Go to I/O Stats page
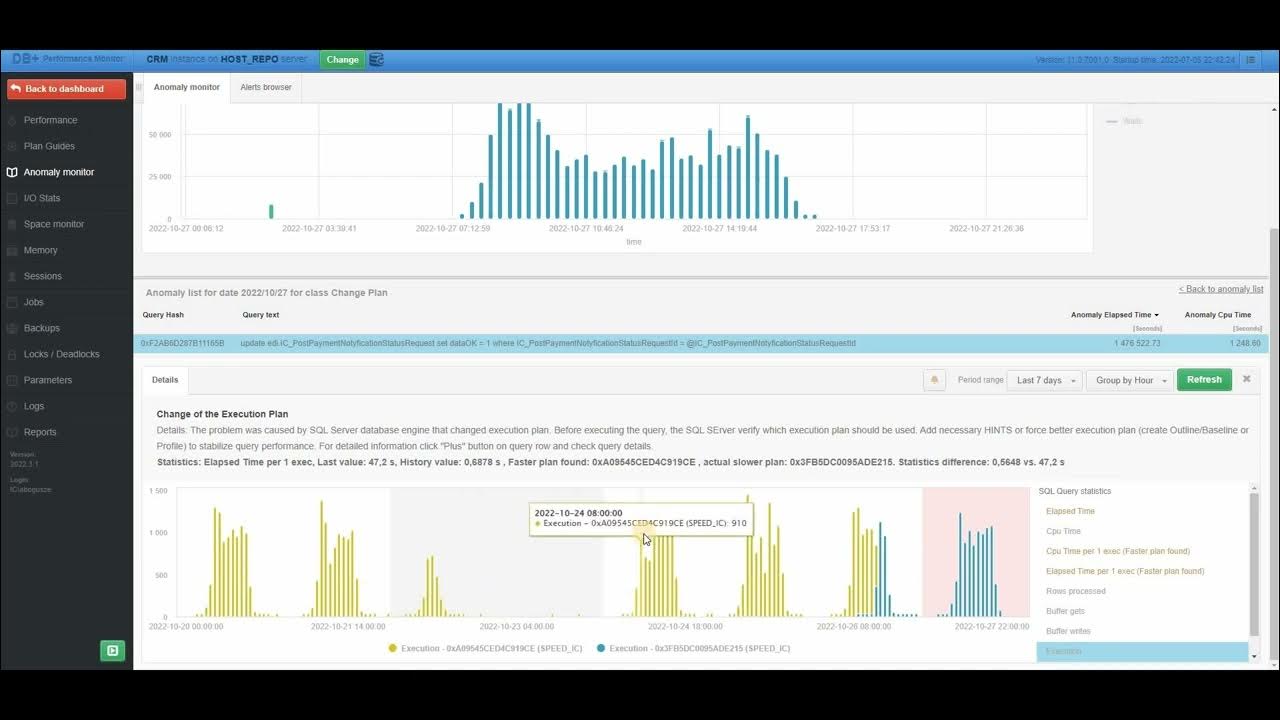This screenshot has height=720, width=1280. pyautogui.click(x=42, y=198)
